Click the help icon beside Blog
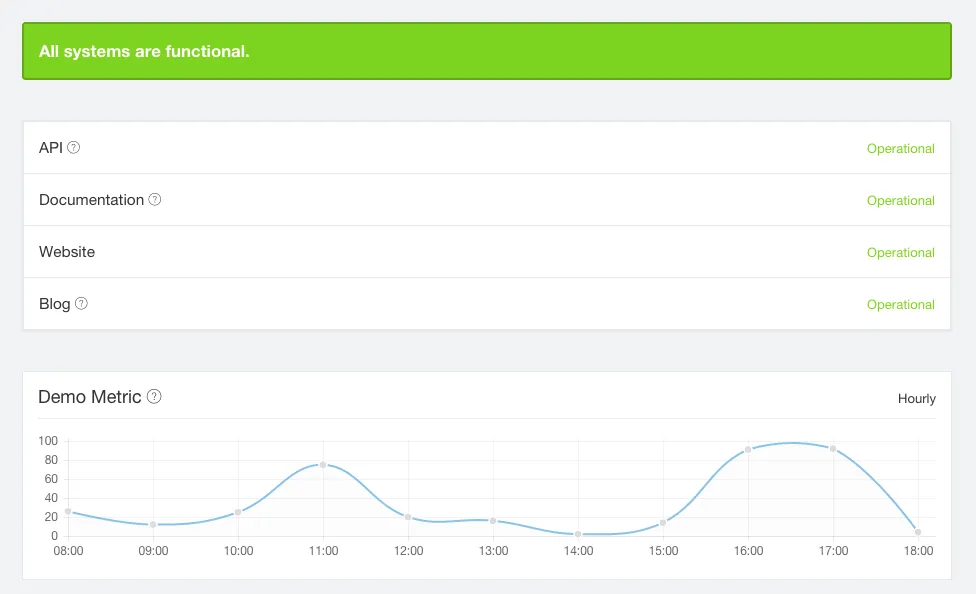The image size is (976, 594). [x=82, y=304]
